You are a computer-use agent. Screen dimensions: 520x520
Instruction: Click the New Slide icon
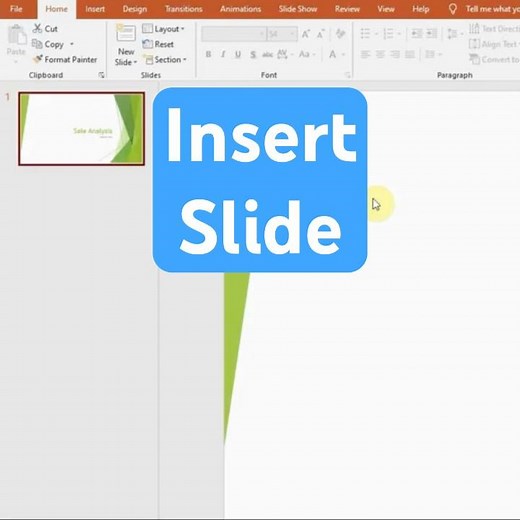pyautogui.click(x=126, y=33)
